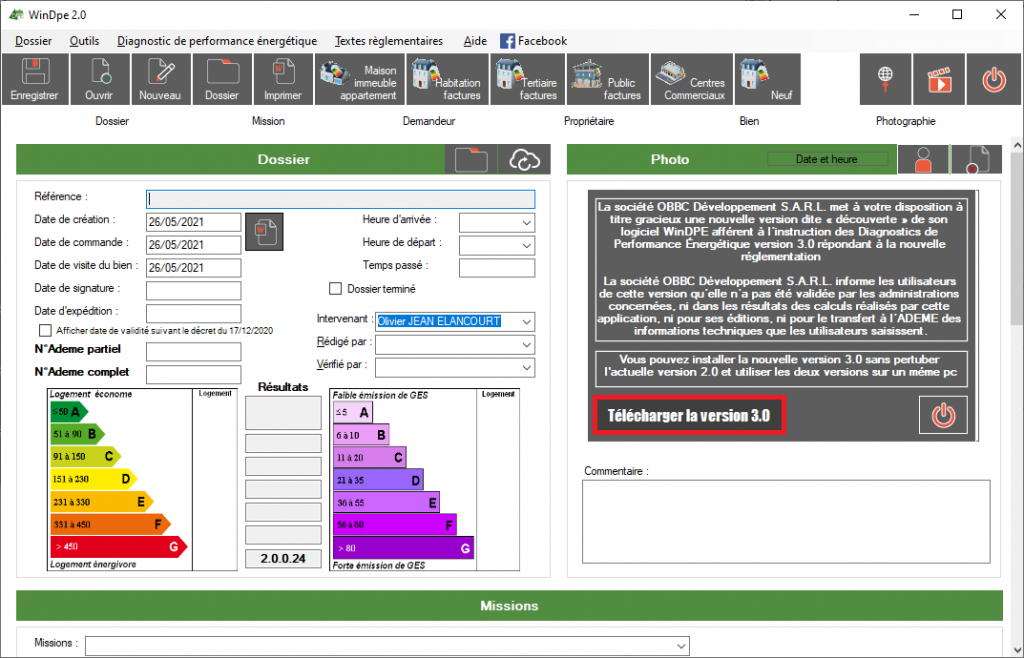Viewport: 1024px width, 658px height.
Task: Click the toolbar power quit icon
Action: pyautogui.click(x=993, y=79)
